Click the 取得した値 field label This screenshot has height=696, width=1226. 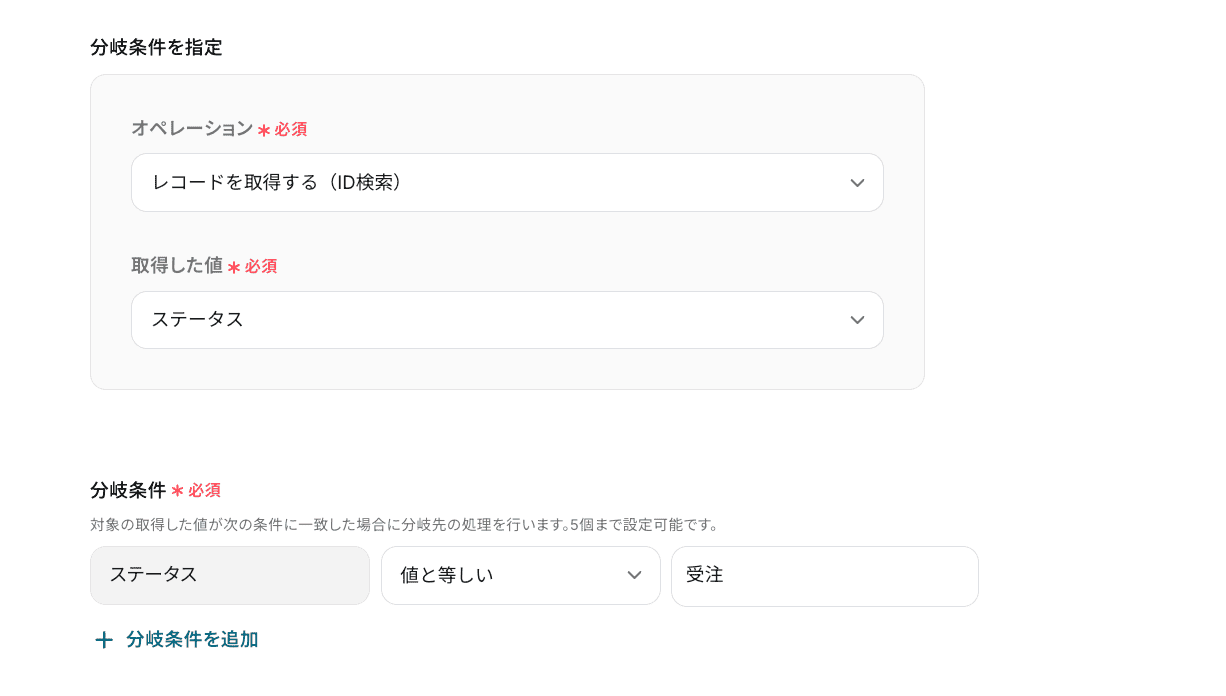(177, 266)
